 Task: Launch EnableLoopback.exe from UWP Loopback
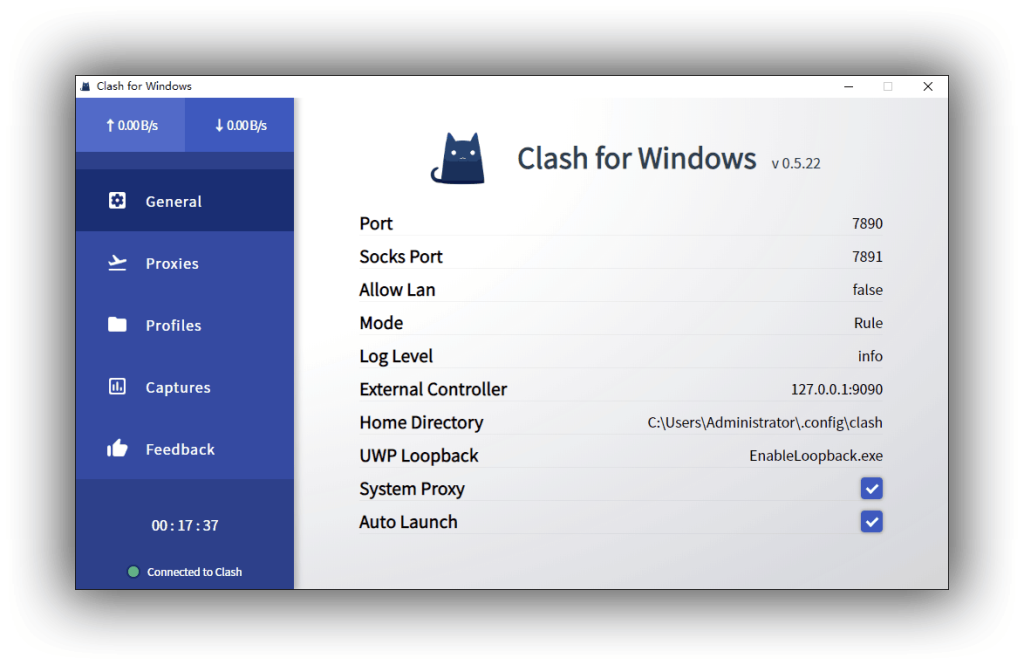[816, 456]
